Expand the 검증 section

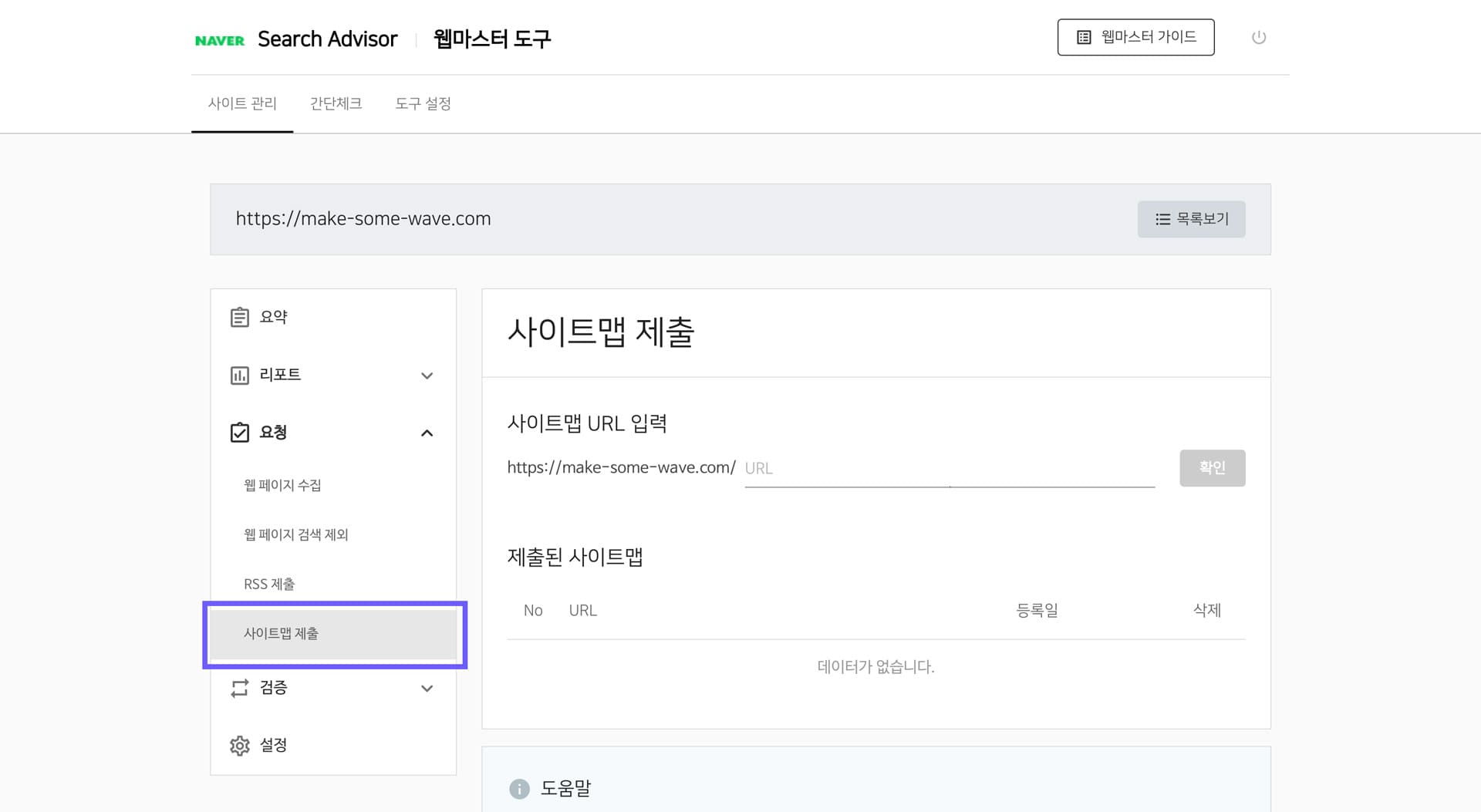pos(427,688)
